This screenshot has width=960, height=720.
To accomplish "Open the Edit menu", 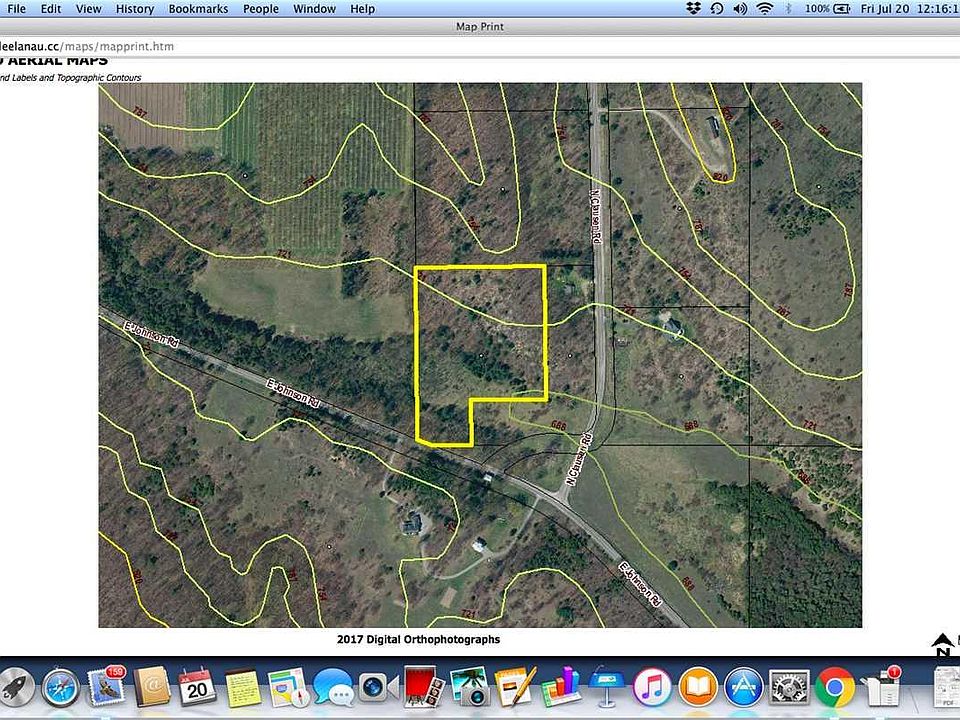I will [x=51, y=9].
